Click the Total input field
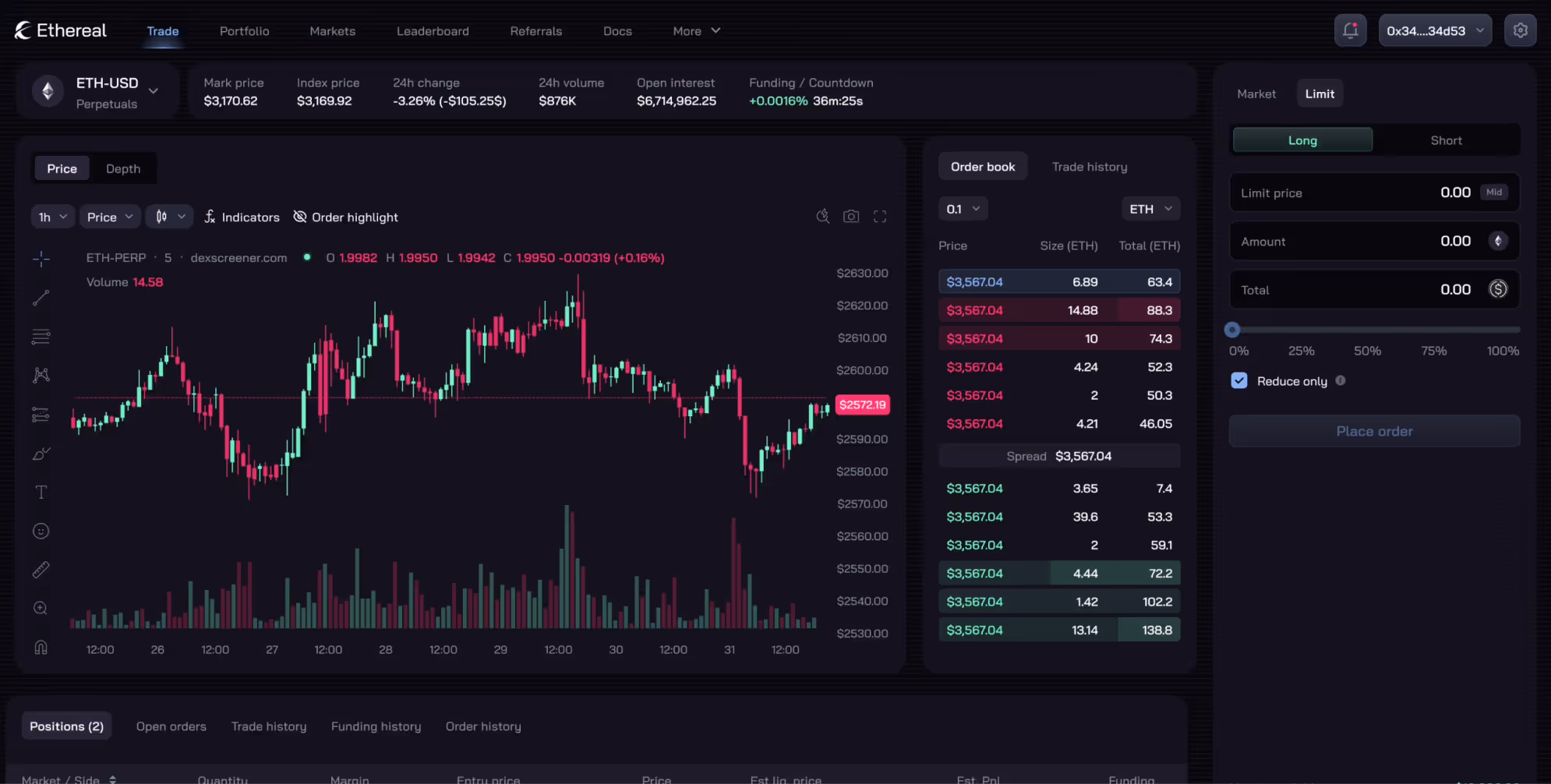Viewport: 1551px width, 784px height. [1374, 289]
